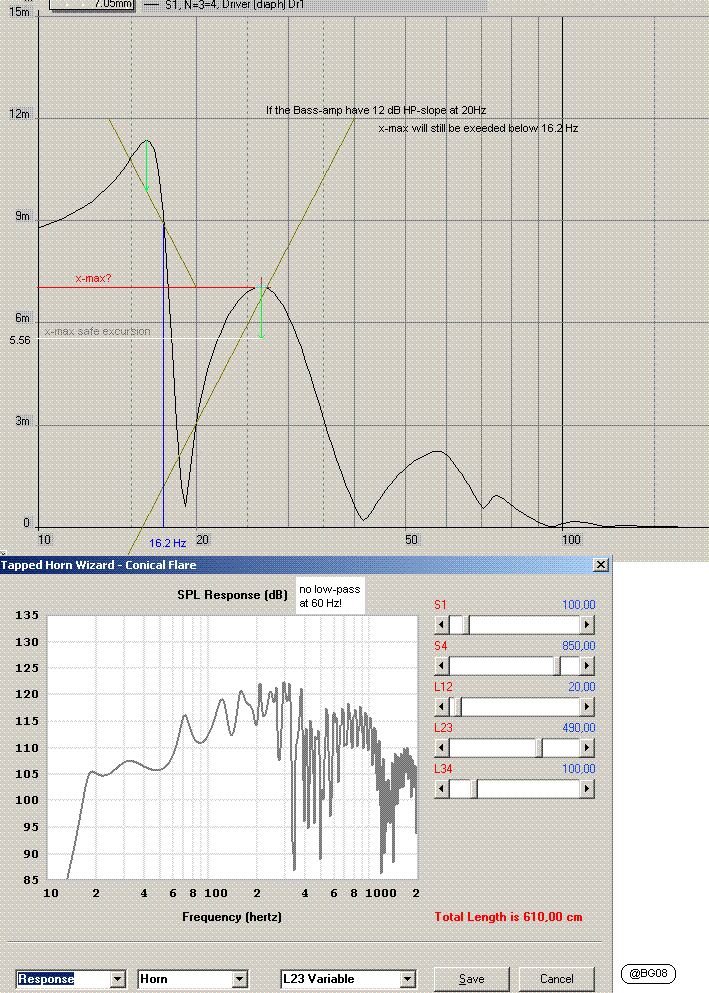Click the S4 value 850,00
This screenshot has width=709, height=993.
[579, 646]
